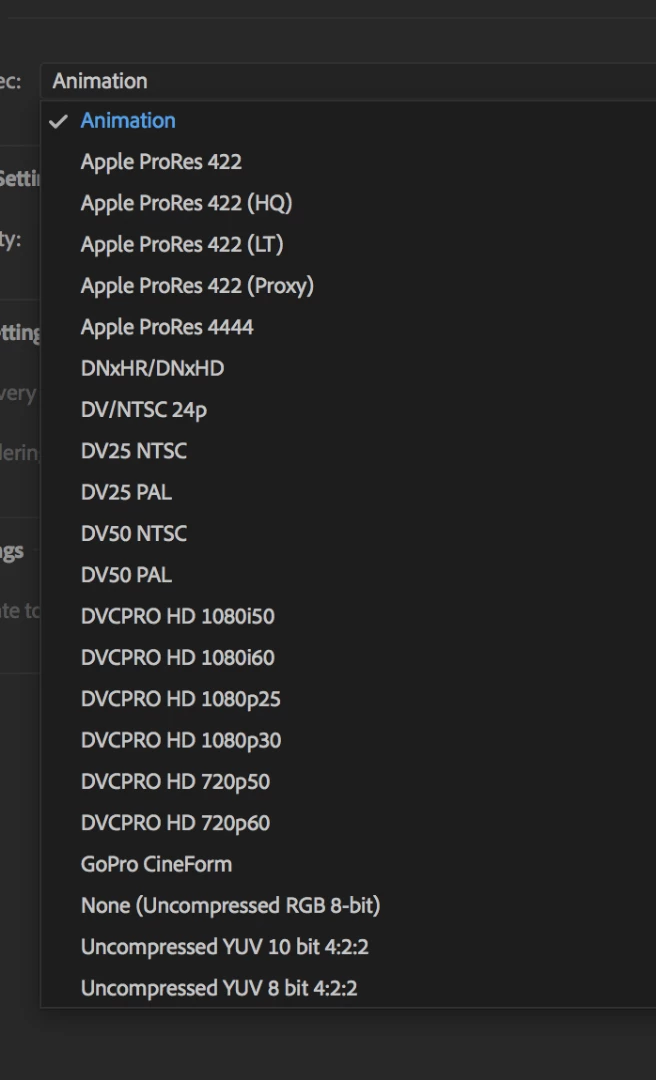The image size is (656, 1080).
Task: Select the checked Animation codec option
Action: point(348,121)
